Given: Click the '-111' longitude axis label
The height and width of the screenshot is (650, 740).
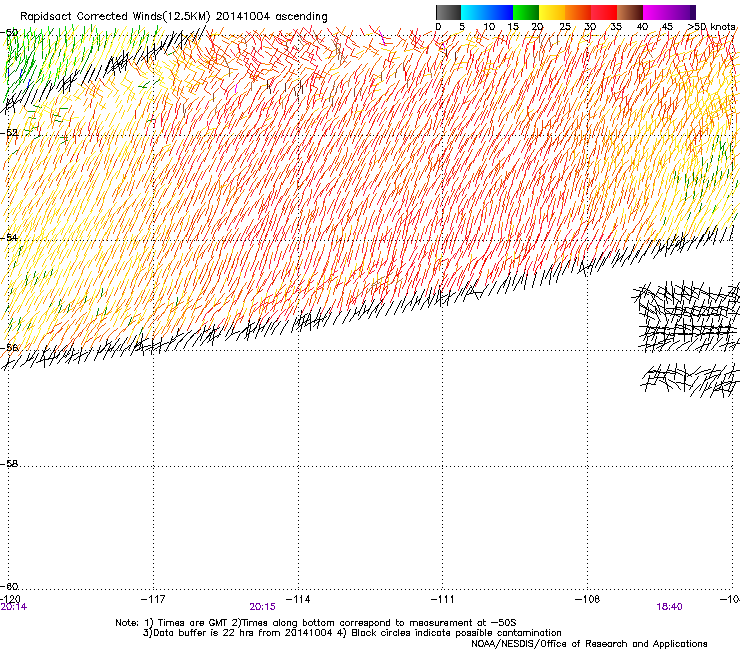Looking at the screenshot, I should click(443, 599).
